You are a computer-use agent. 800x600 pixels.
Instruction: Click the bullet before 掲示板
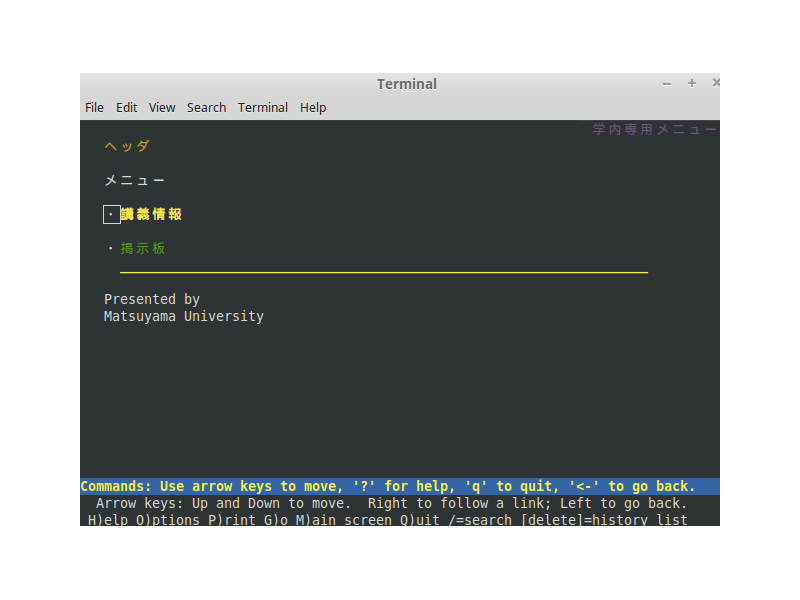111,248
